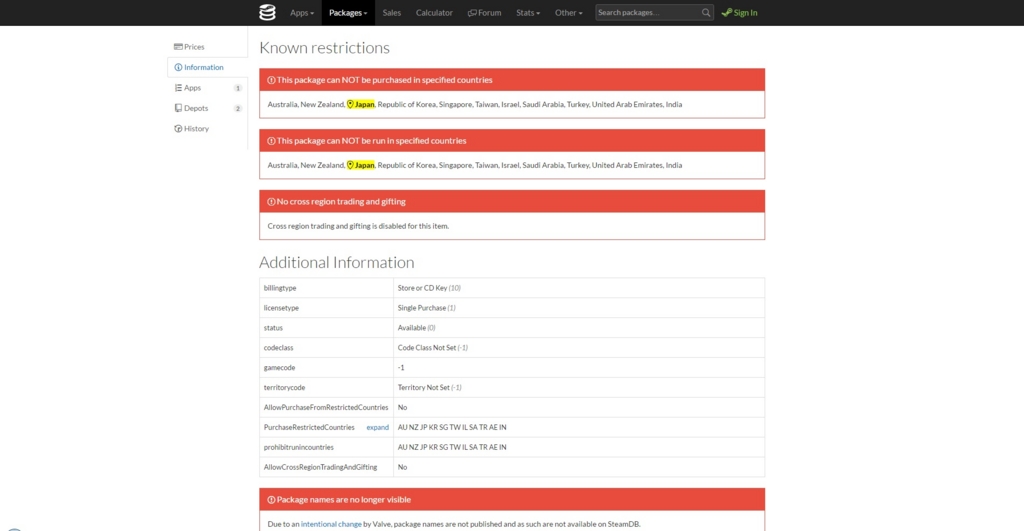The height and width of the screenshot is (531, 1024).
Task: Expand the Other dropdown
Action: (568, 12)
